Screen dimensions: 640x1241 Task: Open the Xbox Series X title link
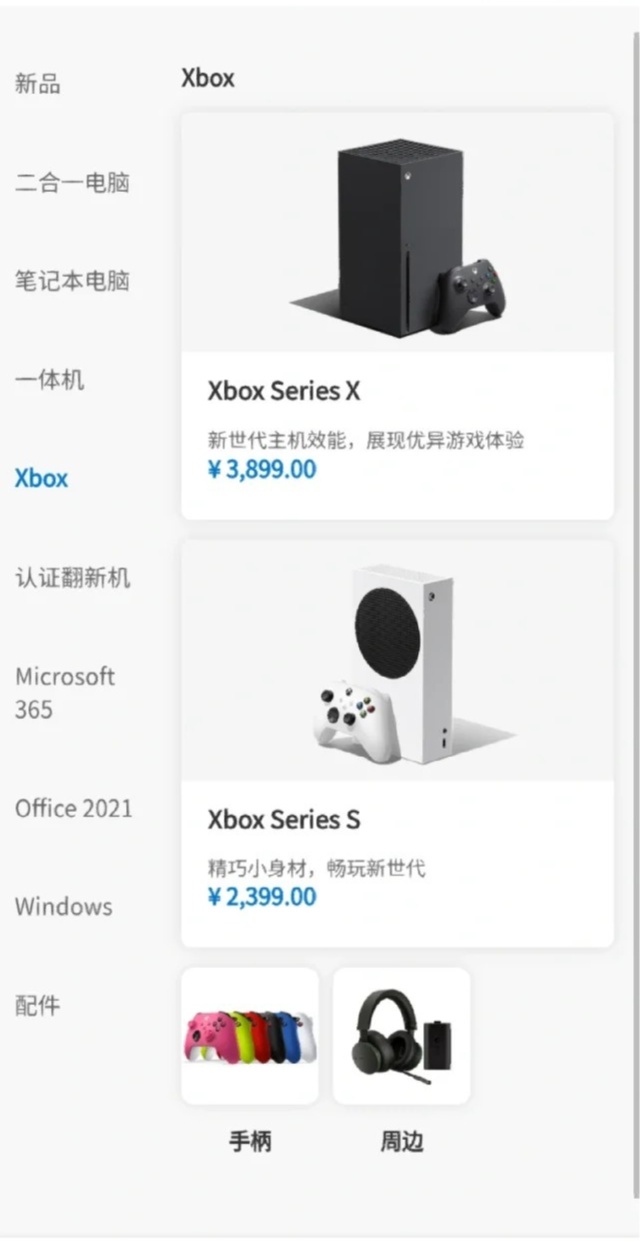pyautogui.click(x=284, y=391)
